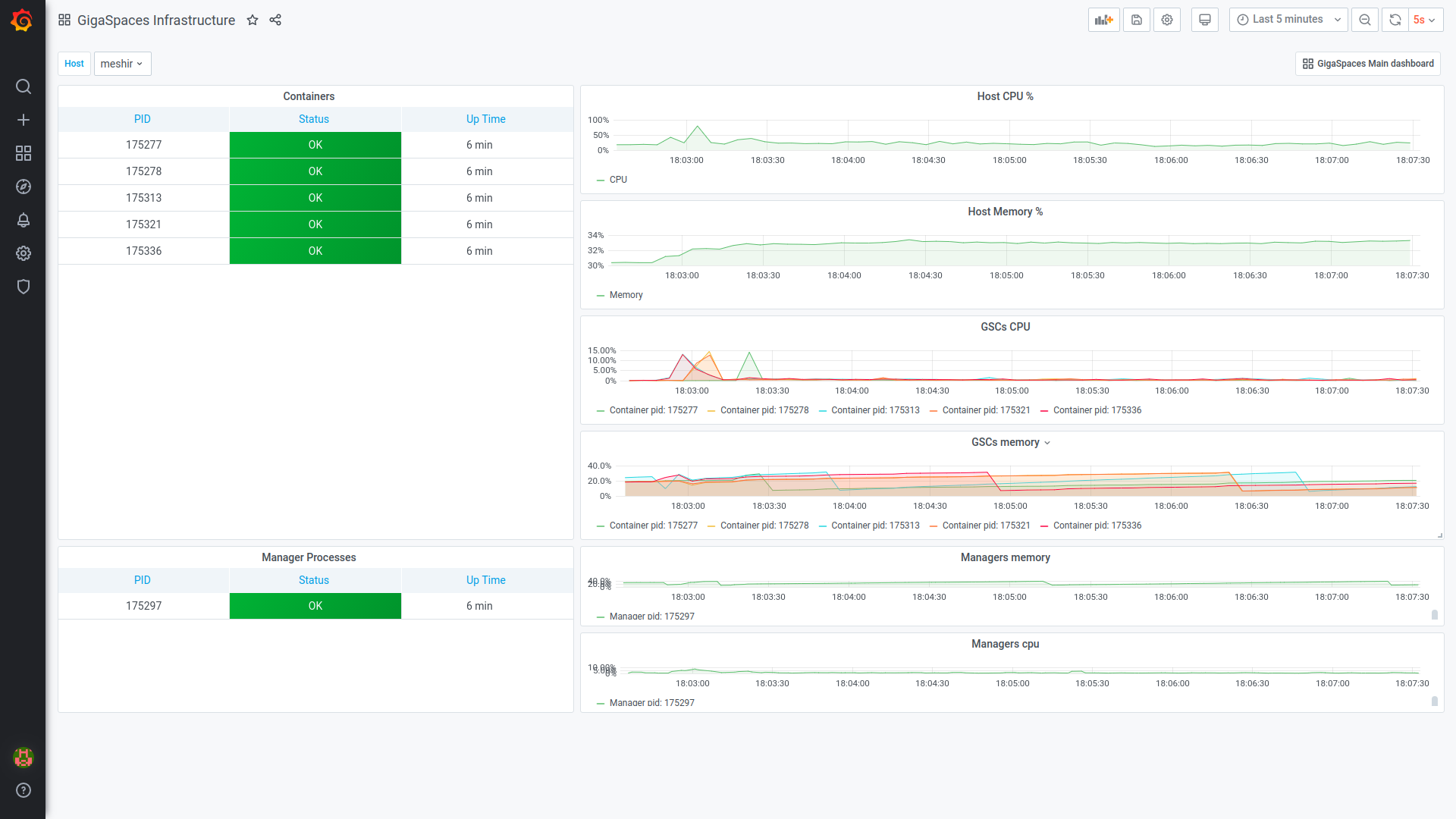Sort Manager Processes by PID
This screenshot has height=819, width=1456.
coord(143,580)
